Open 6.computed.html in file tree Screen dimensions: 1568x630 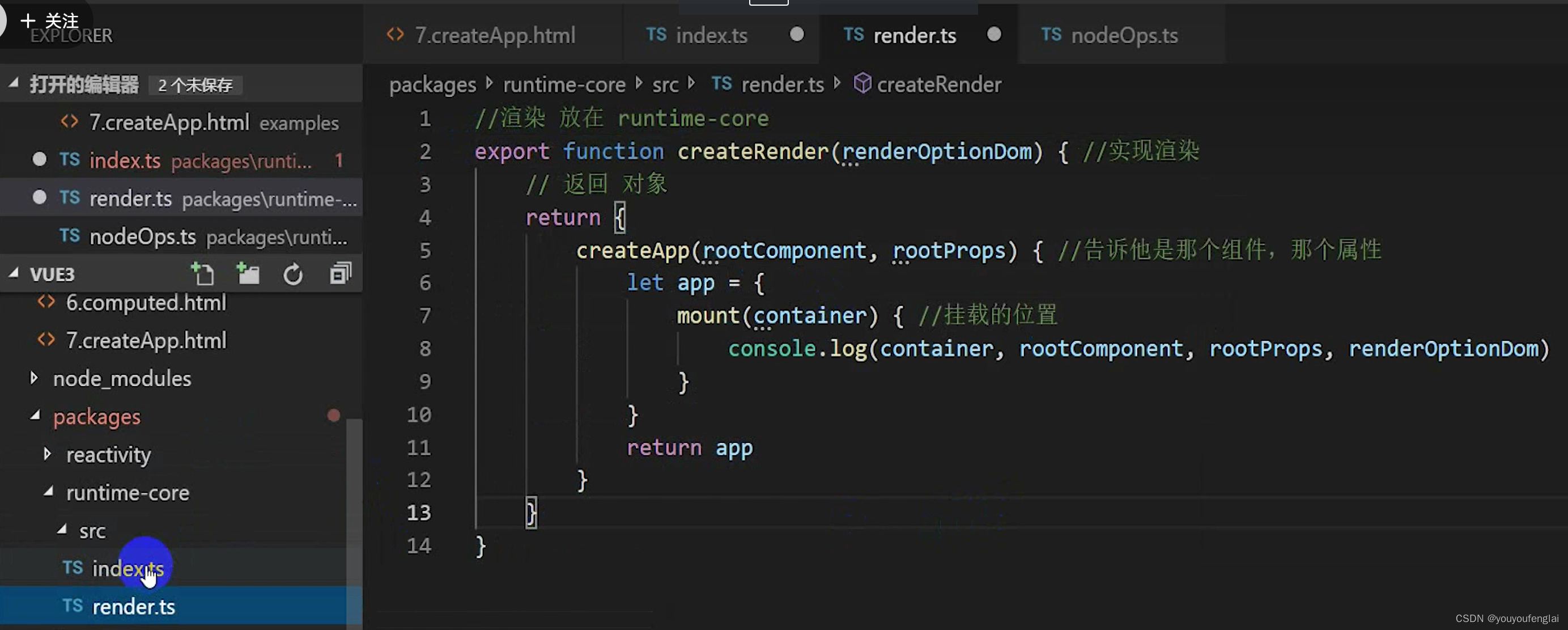[x=173, y=303]
